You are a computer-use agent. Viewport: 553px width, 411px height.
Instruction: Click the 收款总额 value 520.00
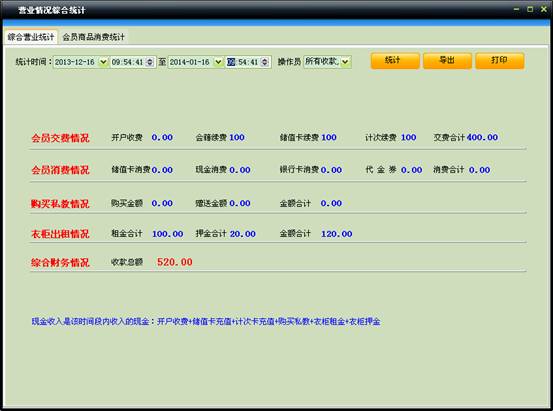coord(175,262)
